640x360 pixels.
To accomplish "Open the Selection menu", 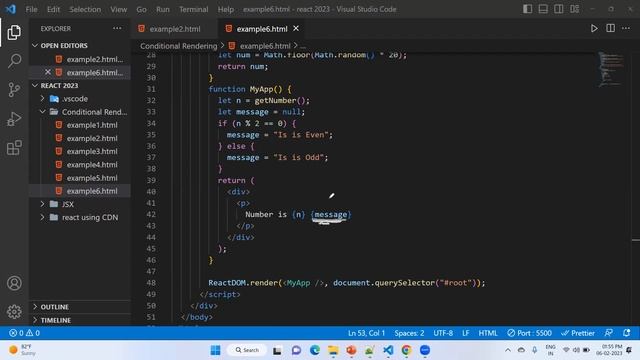I will tap(85, 9).
